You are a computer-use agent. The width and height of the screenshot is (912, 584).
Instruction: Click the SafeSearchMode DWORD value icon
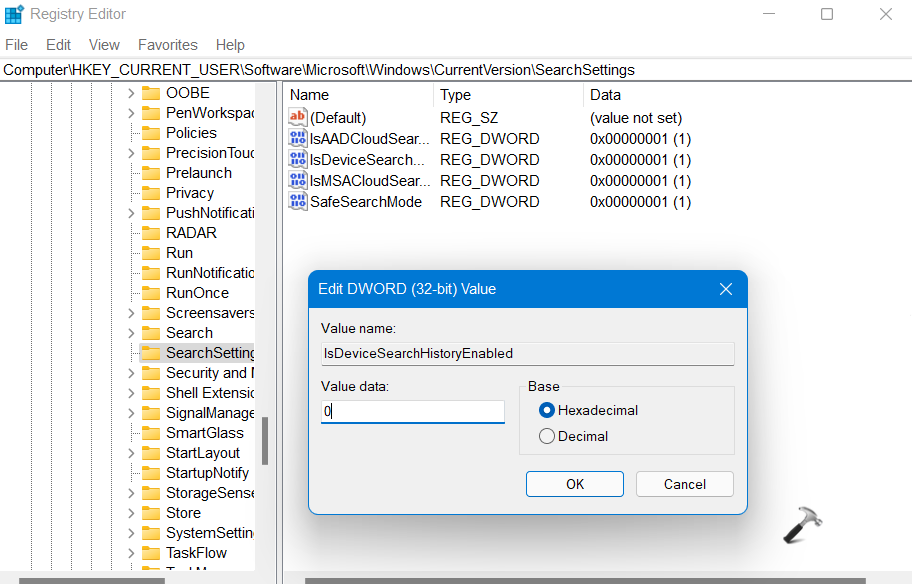click(x=298, y=202)
